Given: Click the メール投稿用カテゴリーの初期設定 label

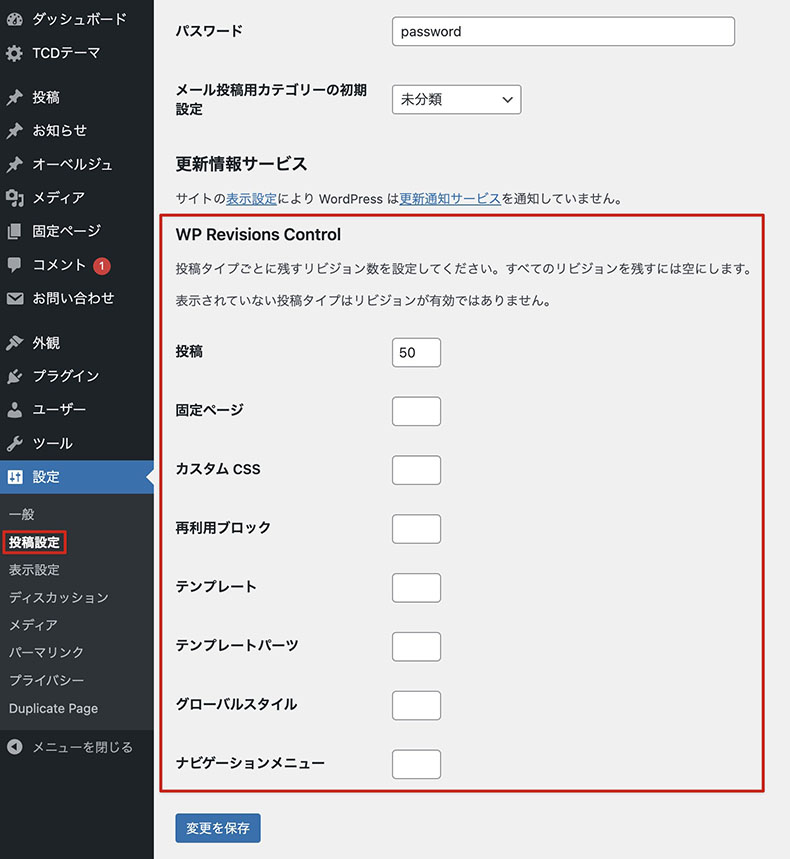Looking at the screenshot, I should pos(271,99).
